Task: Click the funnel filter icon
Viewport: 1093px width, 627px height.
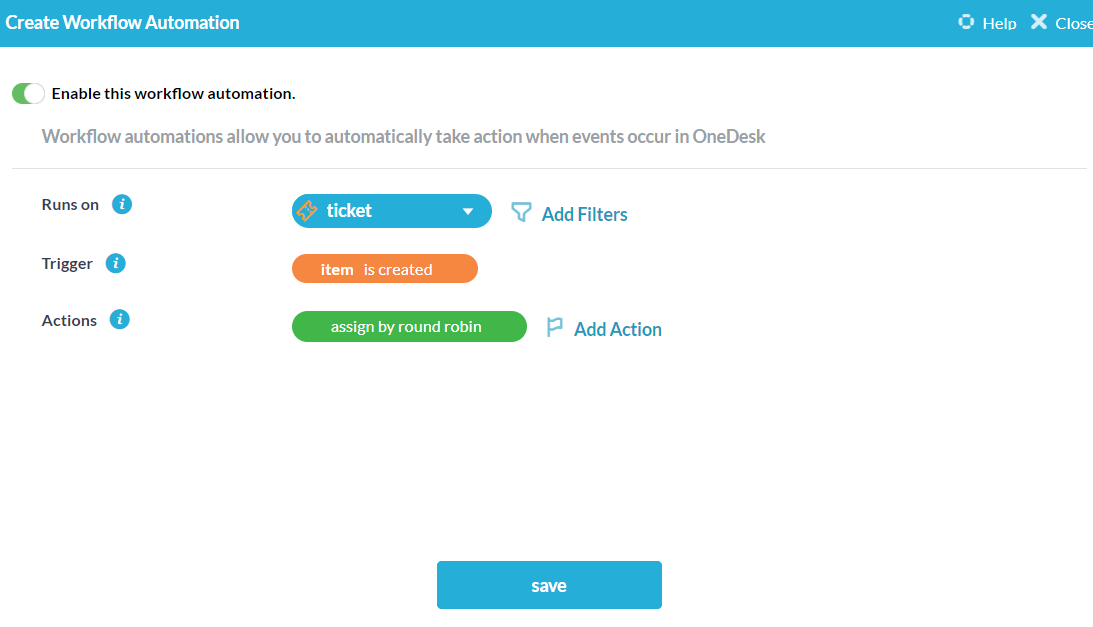Action: 521,212
